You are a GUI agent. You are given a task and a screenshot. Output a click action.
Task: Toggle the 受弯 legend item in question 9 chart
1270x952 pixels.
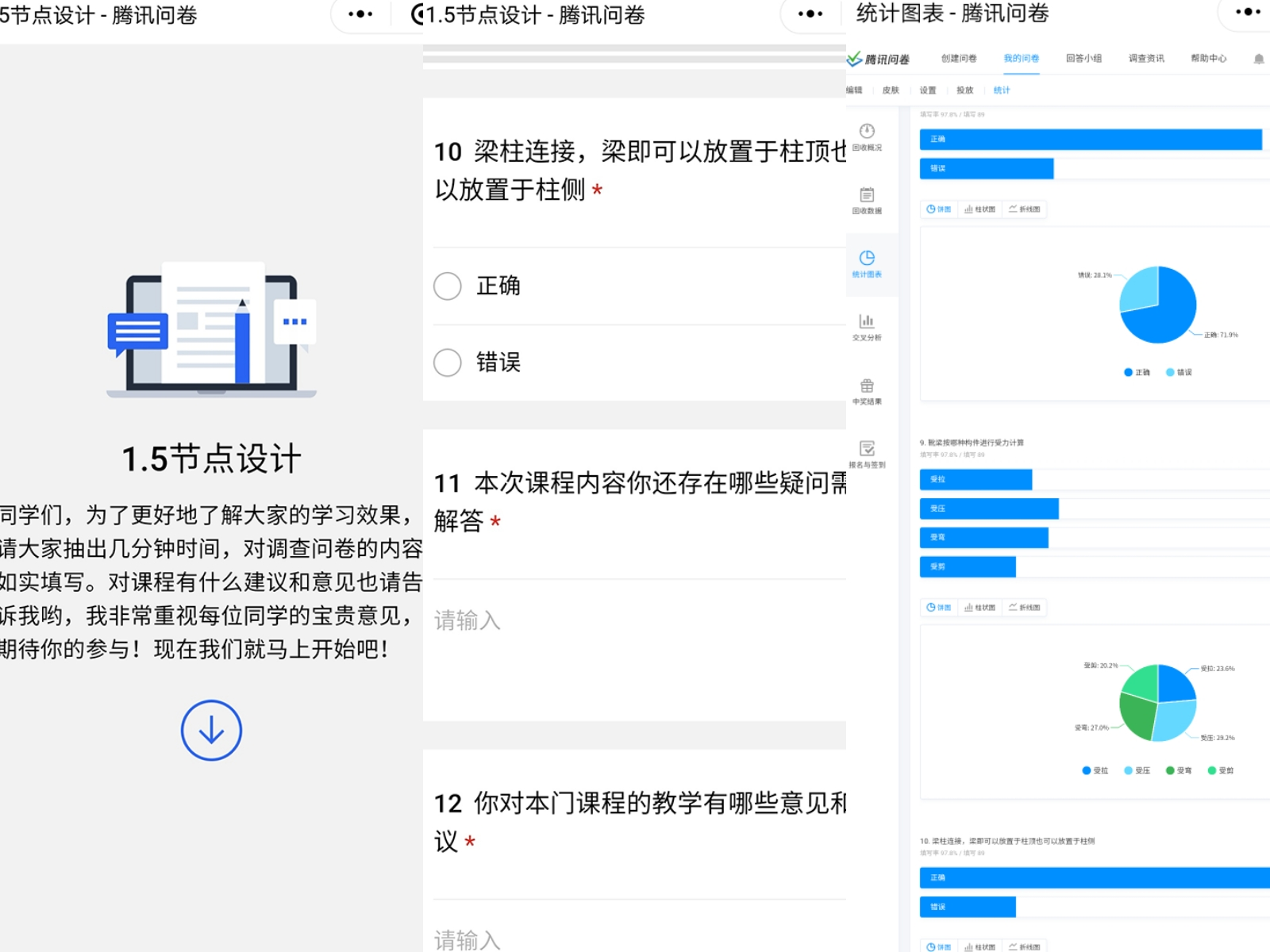pyautogui.click(x=1179, y=770)
